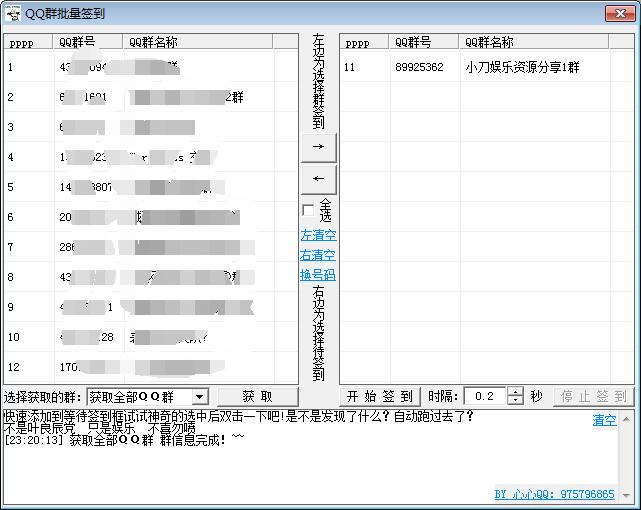Click left list PPPP column header
This screenshot has width=641, height=510.
coord(29,42)
